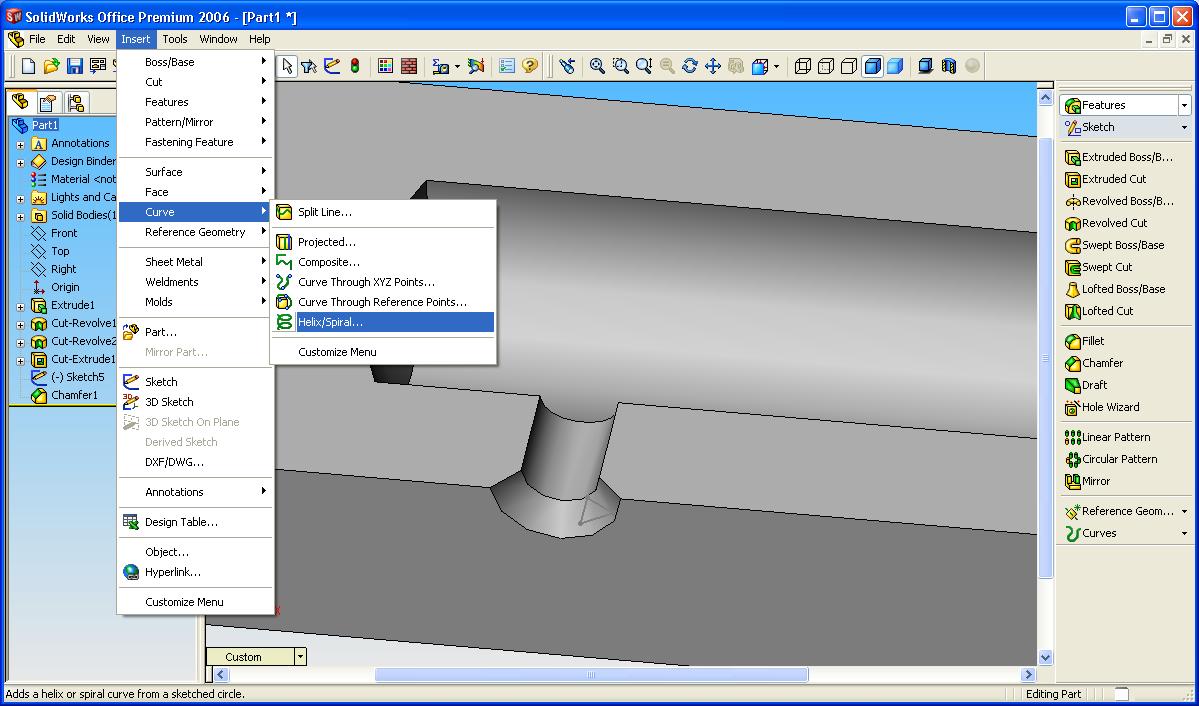Image resolution: width=1199 pixels, height=706 pixels.
Task: Select the Zoom to Area icon
Action: (x=620, y=67)
